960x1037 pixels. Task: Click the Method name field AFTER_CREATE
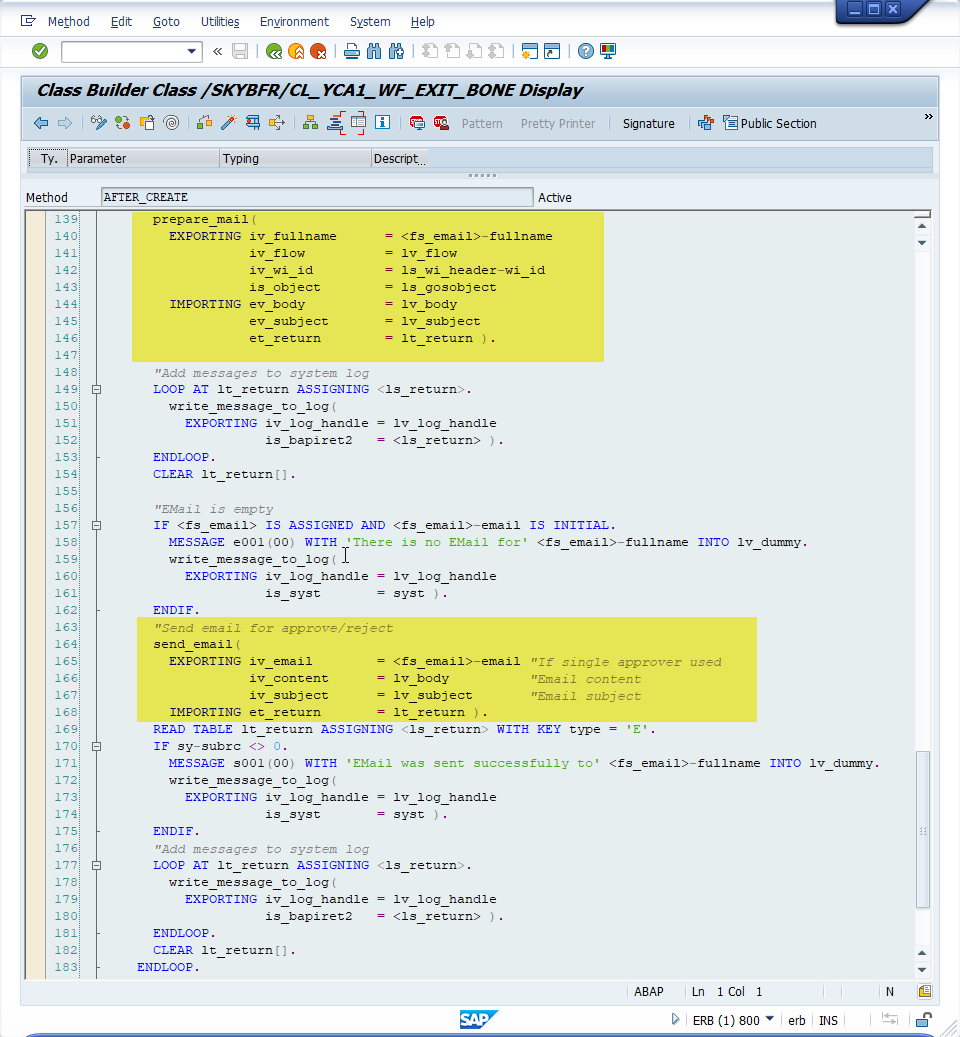[x=317, y=197]
